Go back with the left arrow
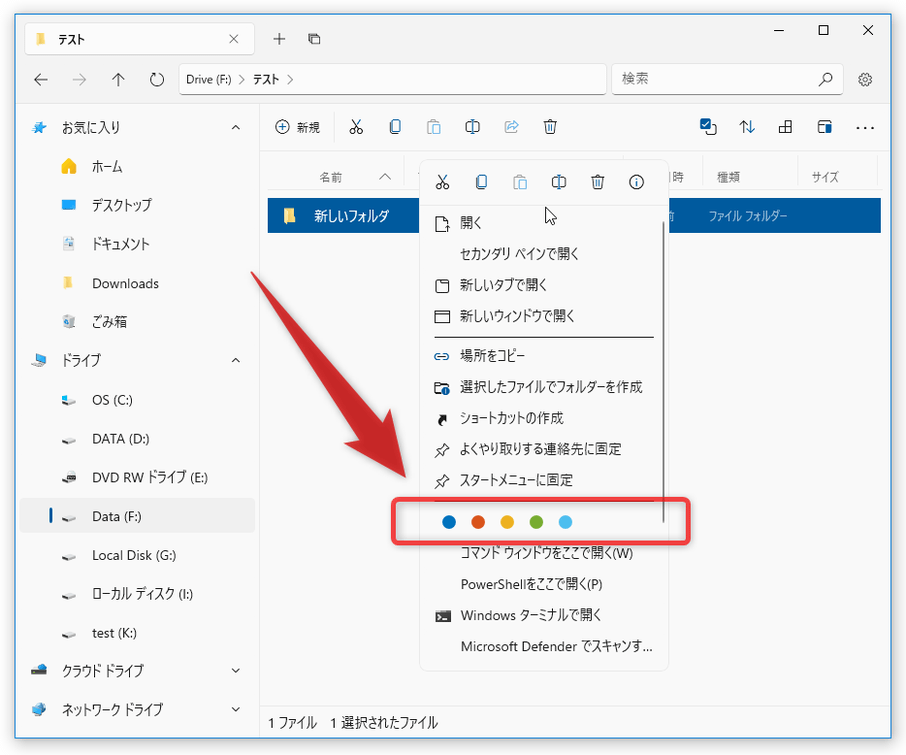The height and width of the screenshot is (755, 906). tap(41, 80)
